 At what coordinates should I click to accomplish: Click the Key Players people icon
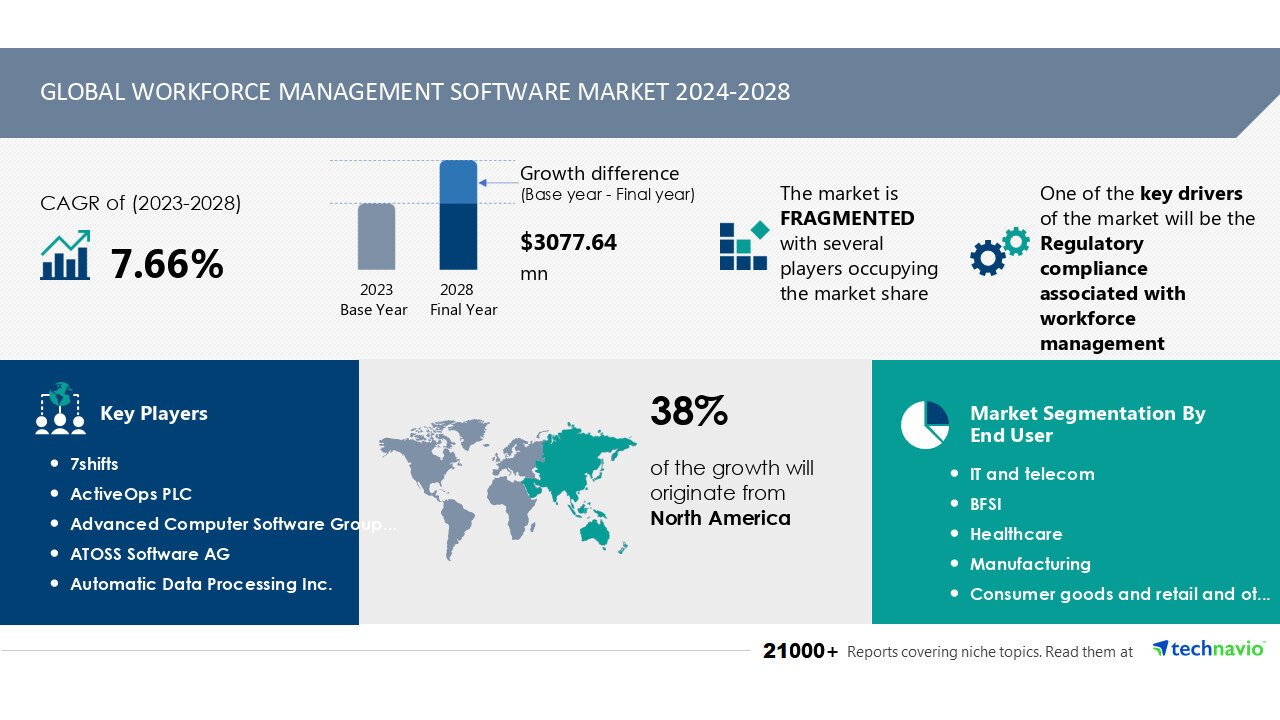(x=60, y=408)
